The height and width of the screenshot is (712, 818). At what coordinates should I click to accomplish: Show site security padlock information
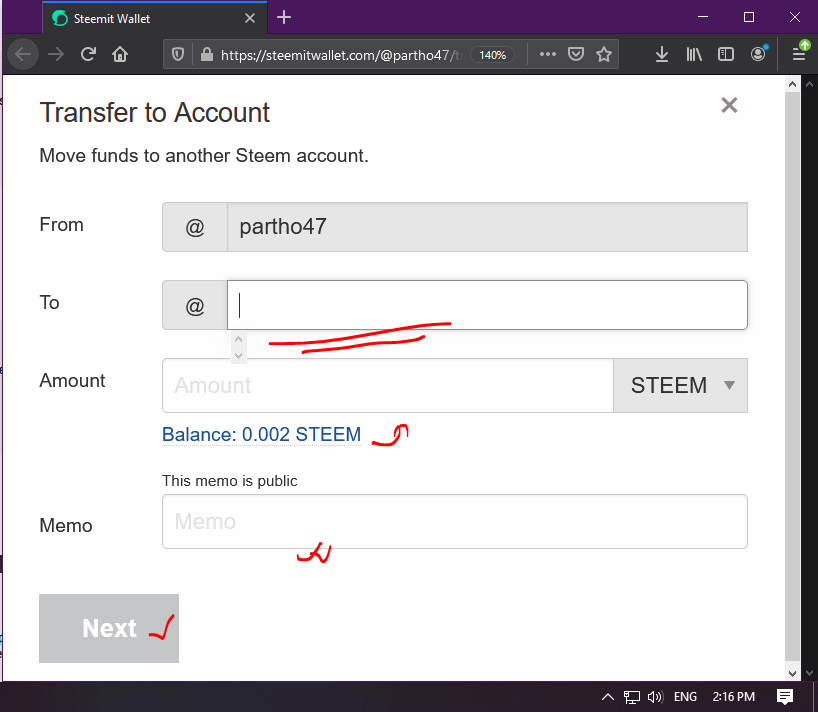tap(207, 54)
